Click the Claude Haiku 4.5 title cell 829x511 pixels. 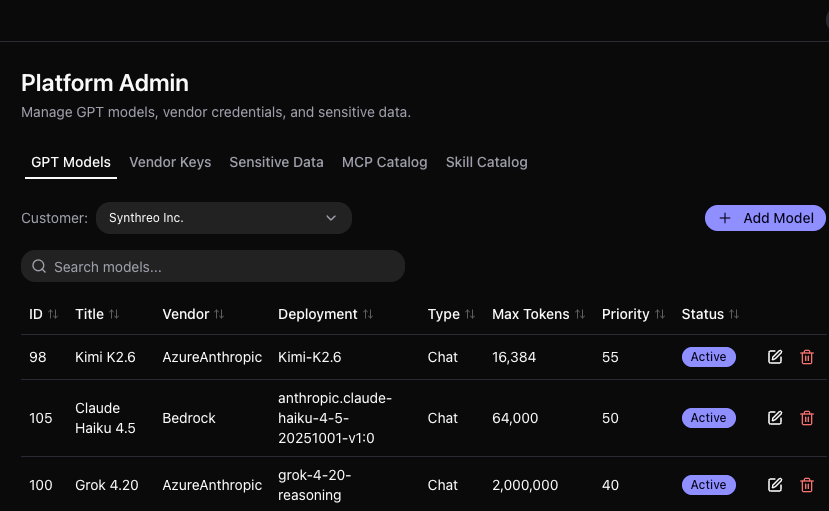[105, 418]
